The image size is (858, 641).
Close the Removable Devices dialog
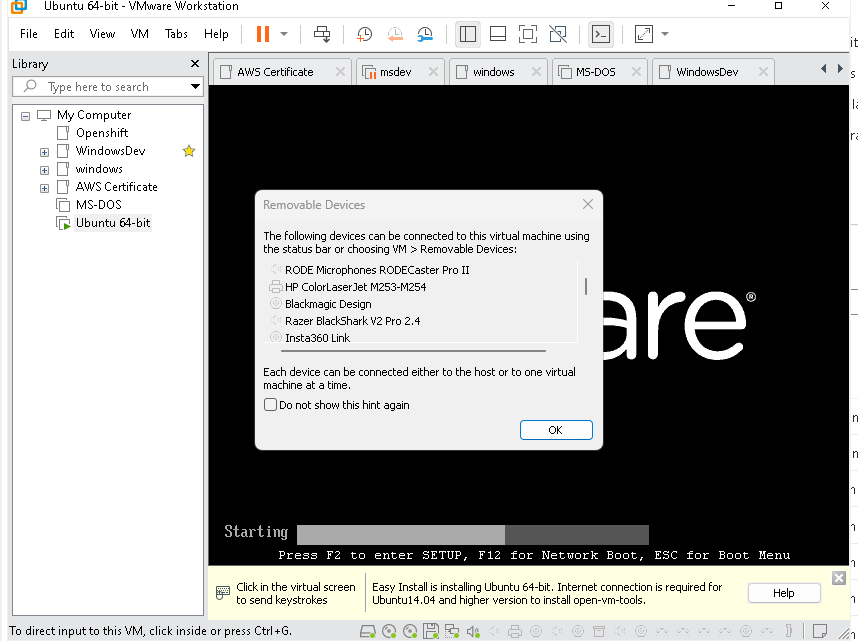[x=588, y=204]
